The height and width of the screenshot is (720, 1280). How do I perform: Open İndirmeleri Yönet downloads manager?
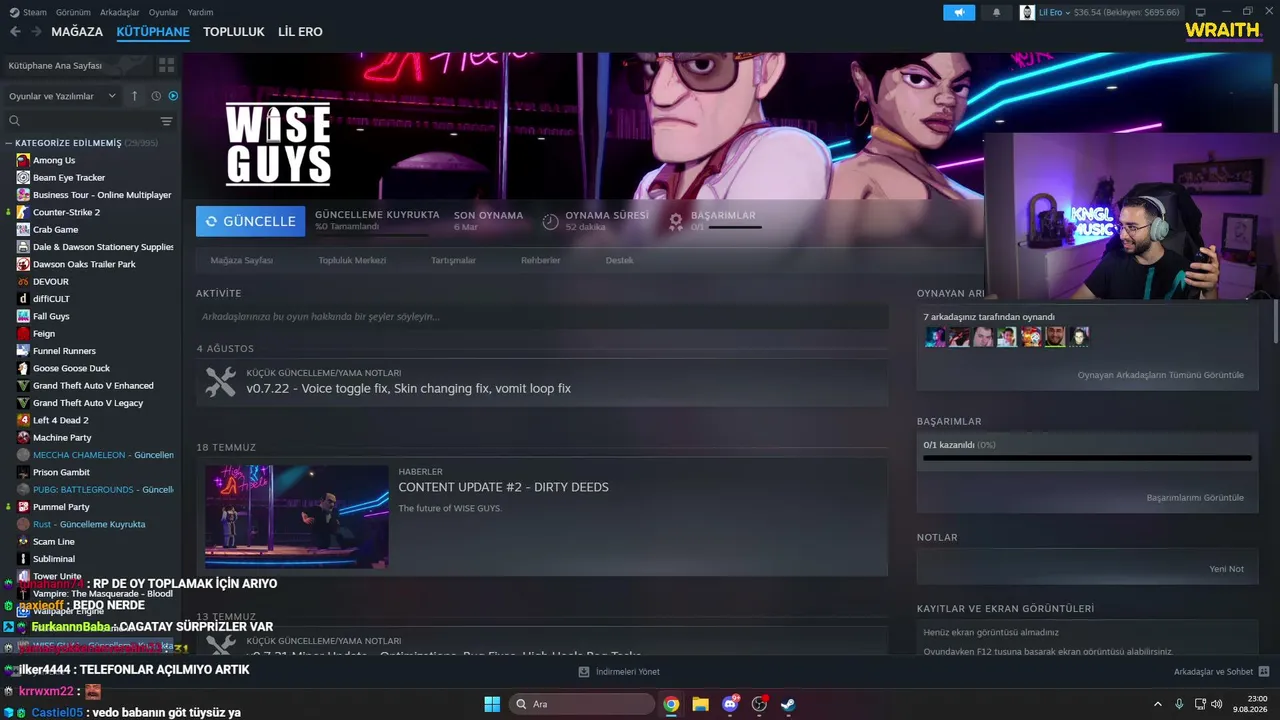coord(619,672)
